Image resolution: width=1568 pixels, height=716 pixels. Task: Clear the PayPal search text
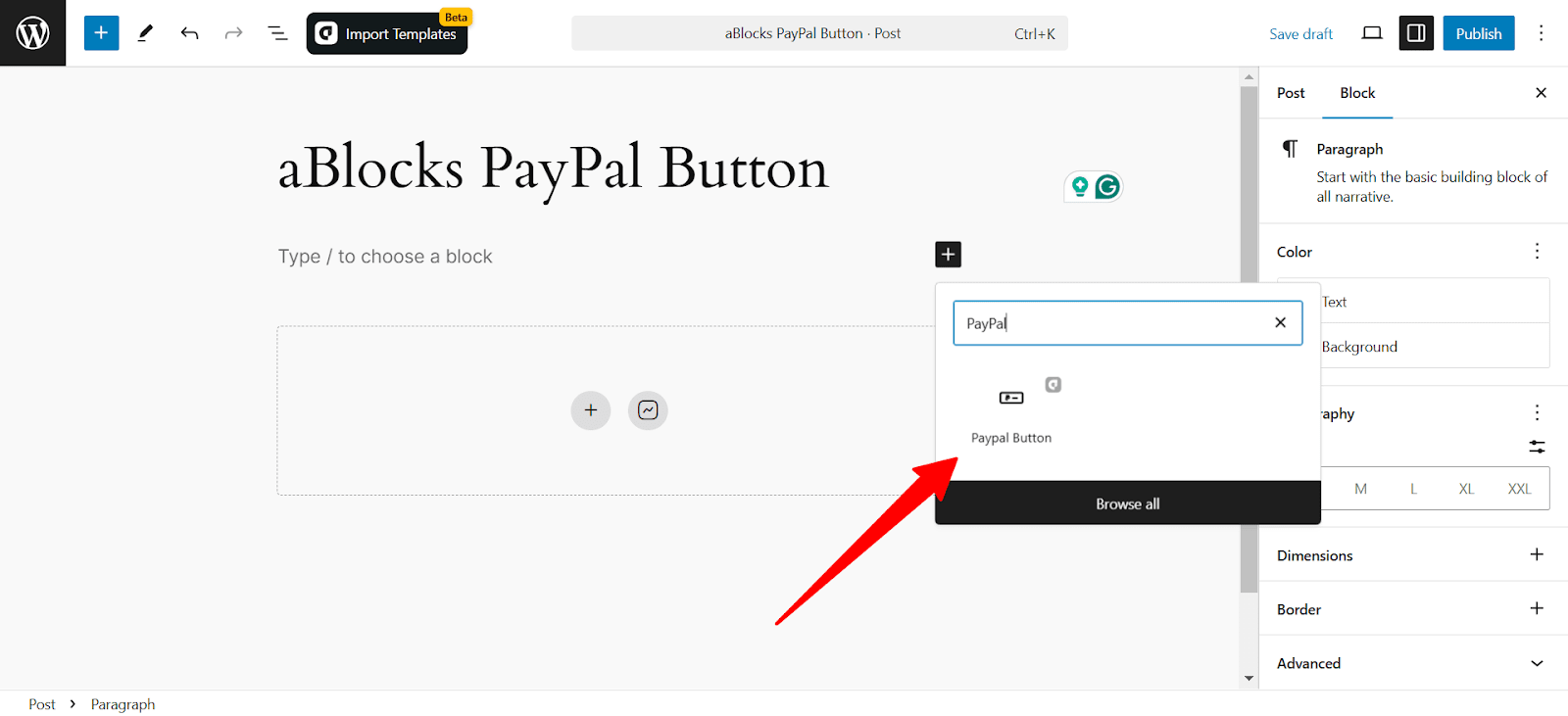pos(1280,322)
